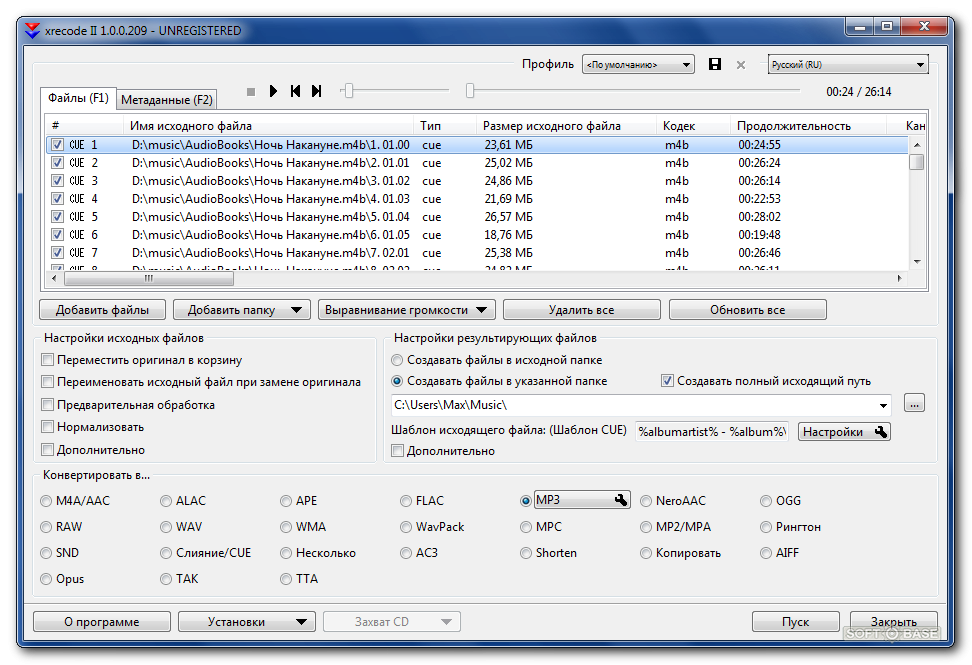
Task: Uncheck the CUE 1 row checkbox
Action: (x=57, y=144)
